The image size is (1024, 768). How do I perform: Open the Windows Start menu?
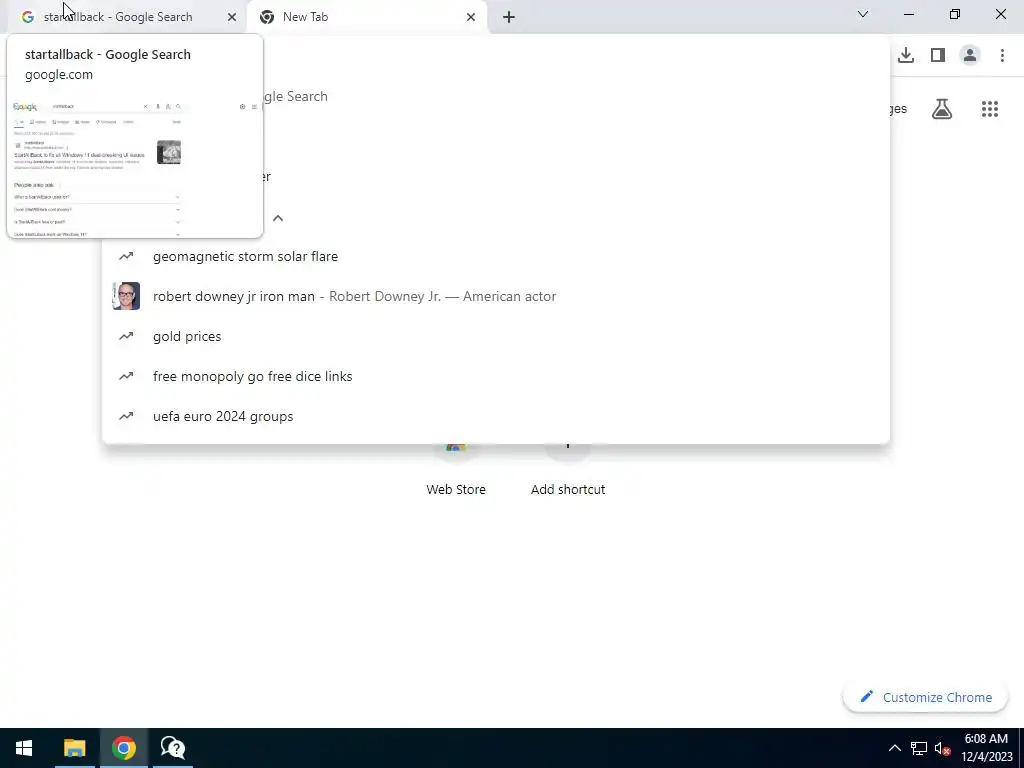tap(24, 748)
